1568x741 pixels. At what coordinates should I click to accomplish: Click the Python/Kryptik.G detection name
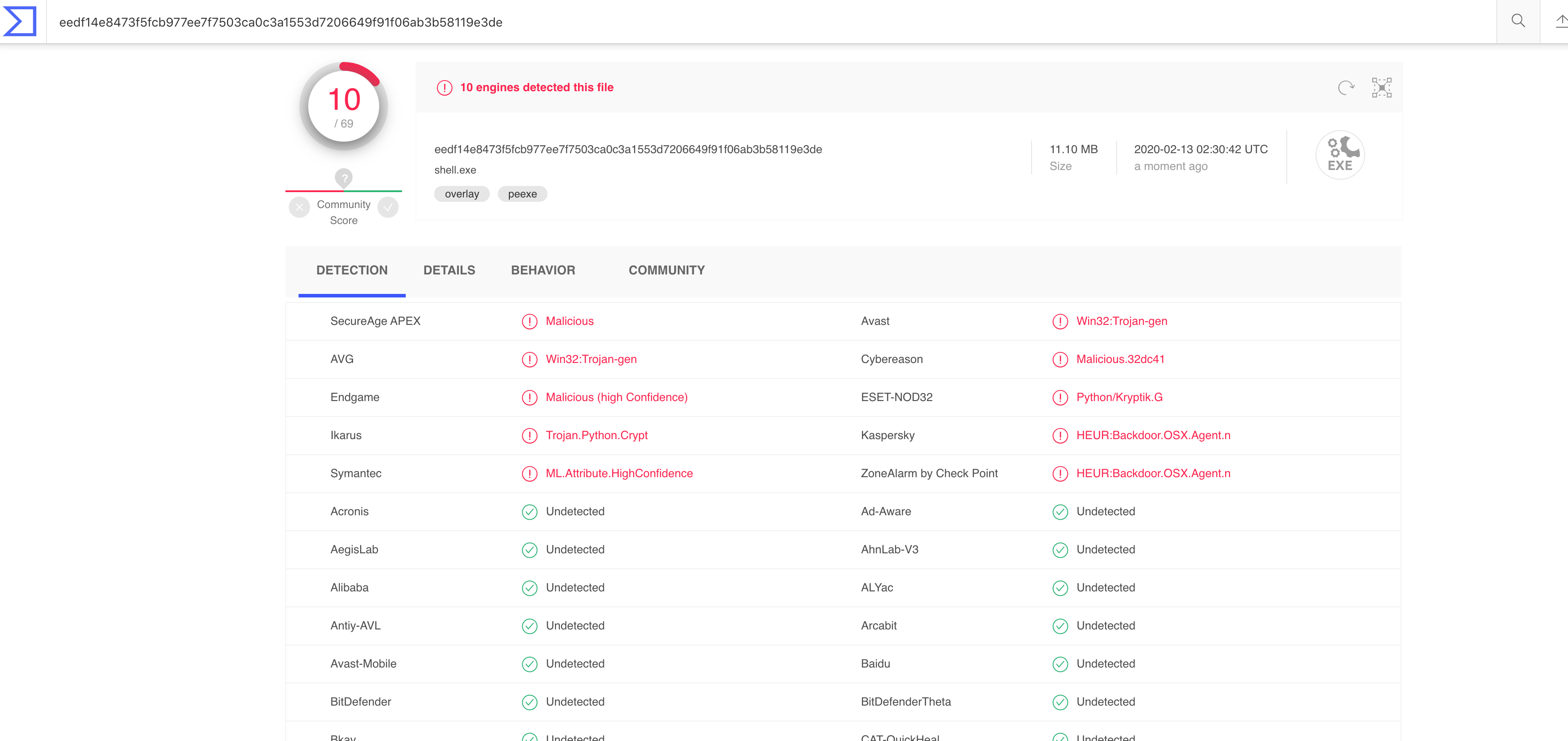(x=1119, y=397)
